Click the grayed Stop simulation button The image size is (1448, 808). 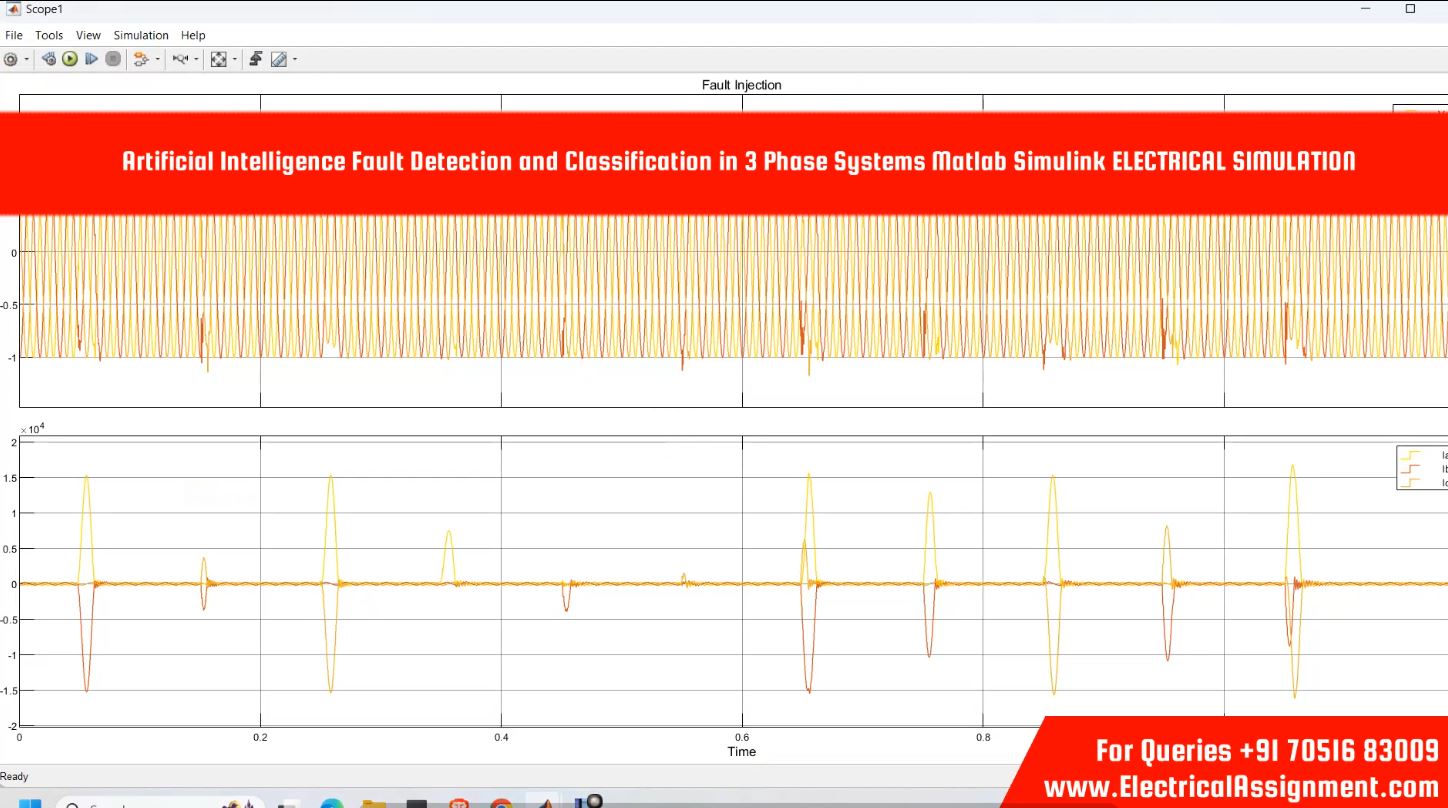[113, 59]
